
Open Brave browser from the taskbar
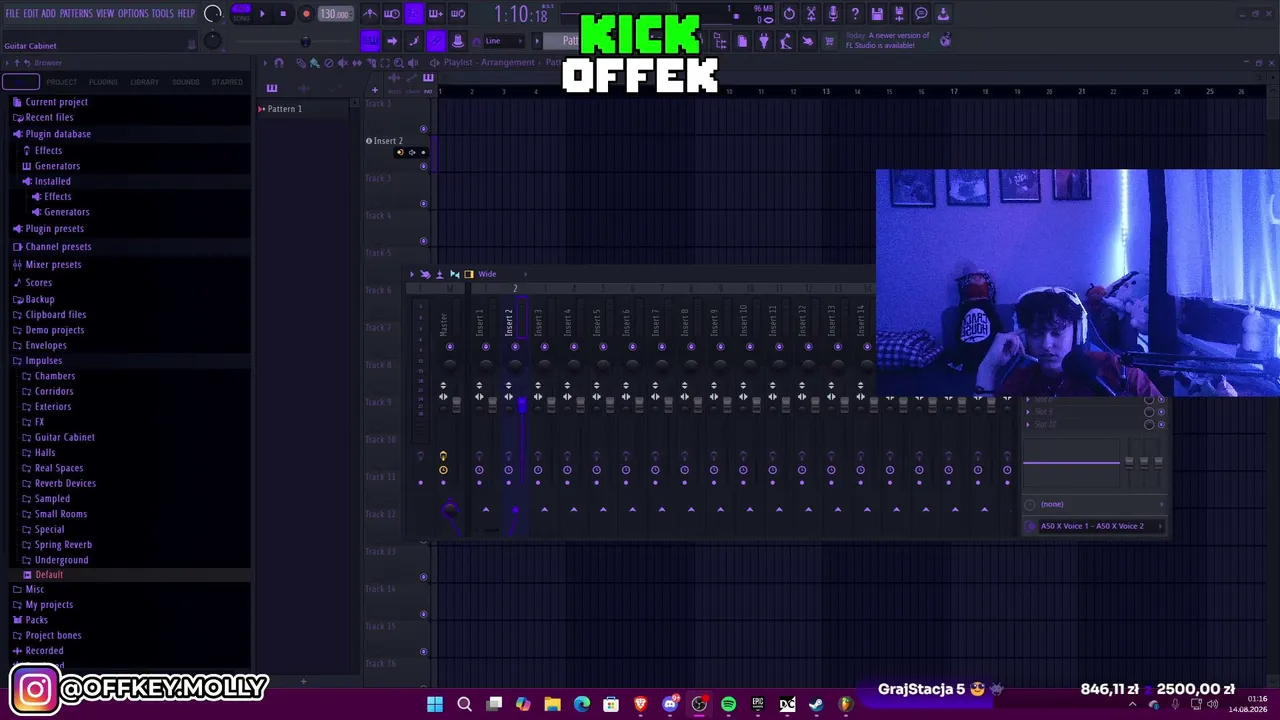[x=640, y=705]
